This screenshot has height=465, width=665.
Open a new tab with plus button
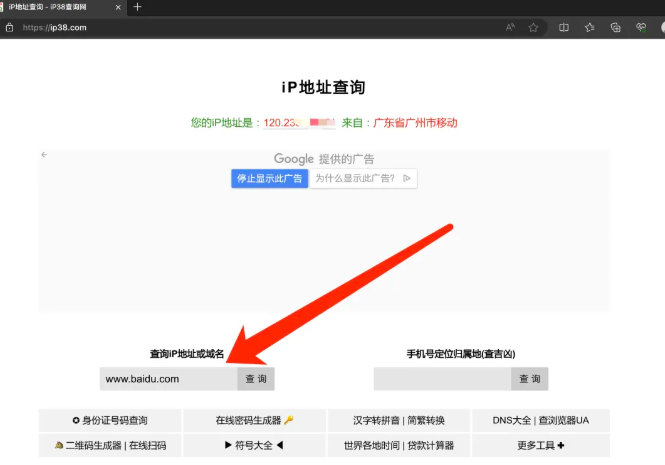click(137, 7)
